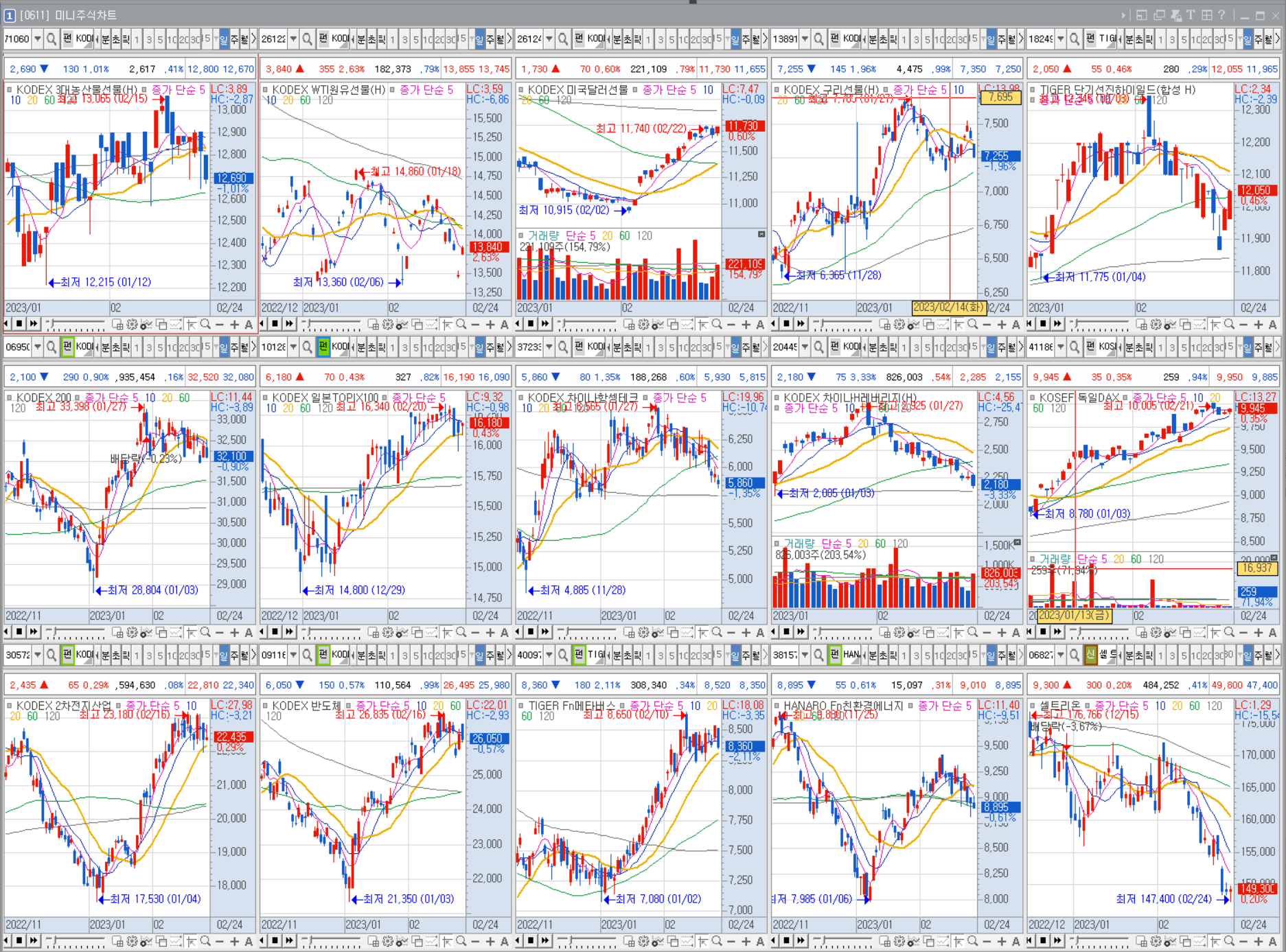Click the pin-lock icon in title bar

(x=1176, y=15)
